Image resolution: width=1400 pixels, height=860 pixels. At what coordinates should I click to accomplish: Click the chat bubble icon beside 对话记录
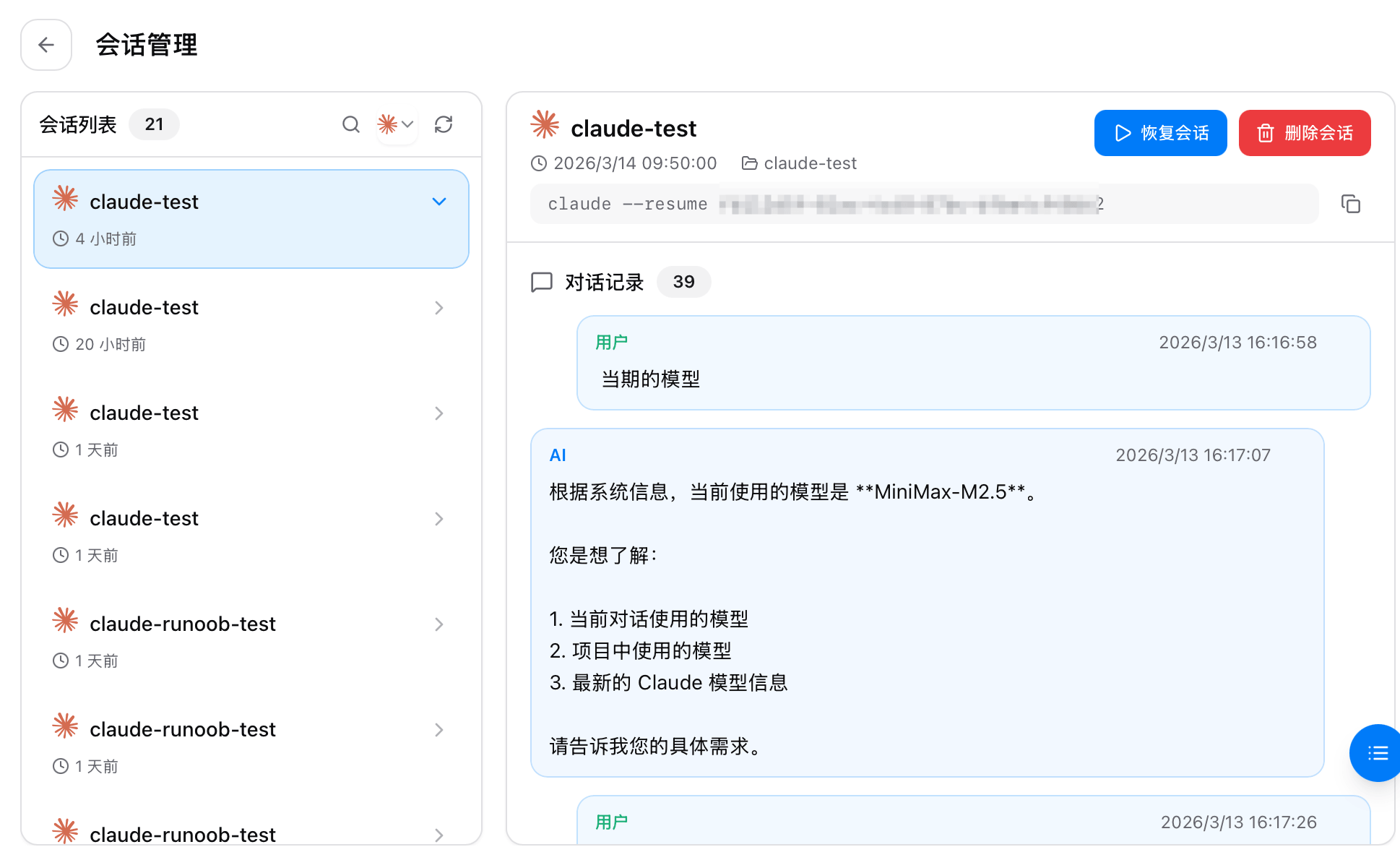tap(542, 282)
